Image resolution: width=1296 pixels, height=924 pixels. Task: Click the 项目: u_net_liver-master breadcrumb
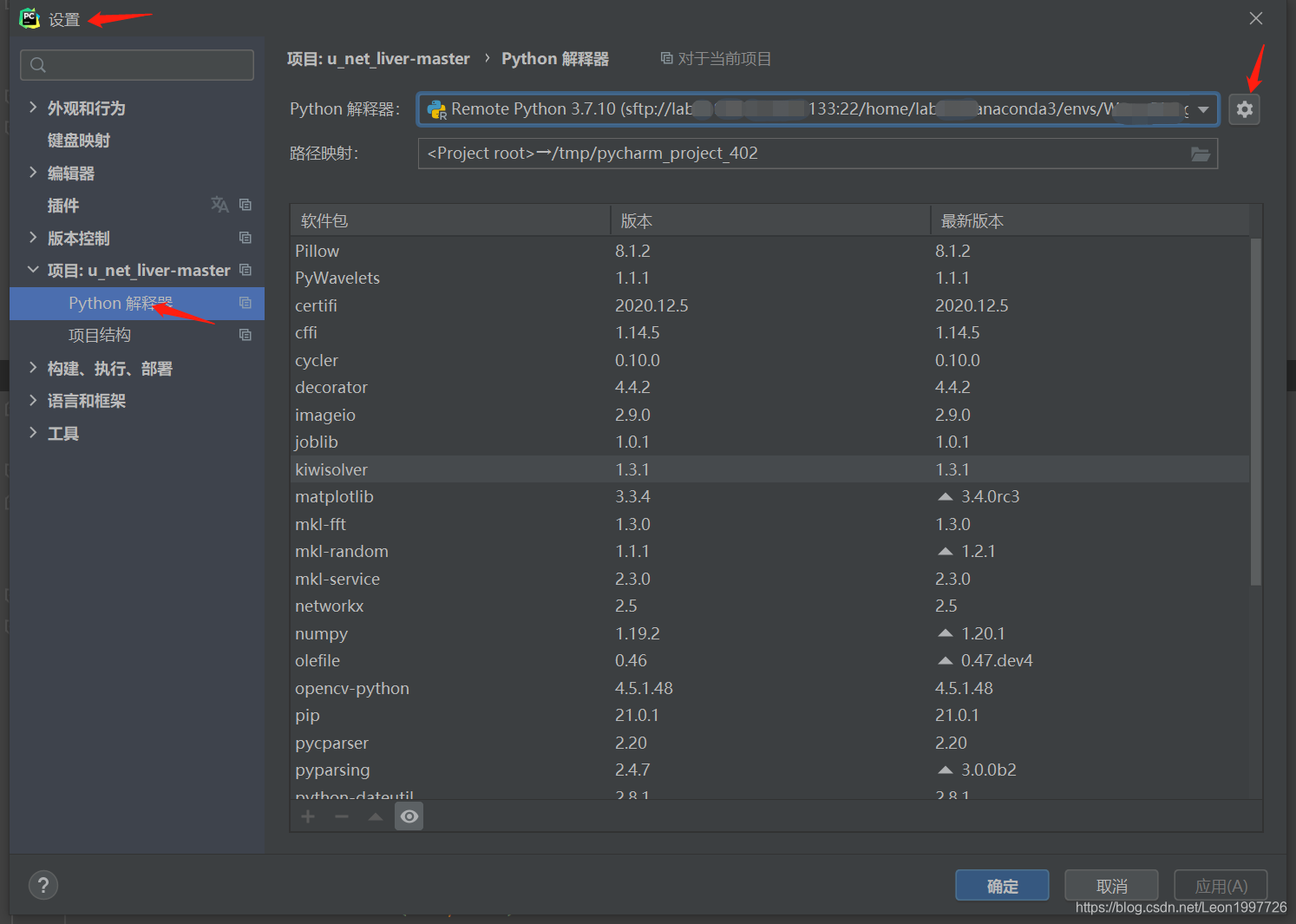pyautogui.click(x=378, y=59)
